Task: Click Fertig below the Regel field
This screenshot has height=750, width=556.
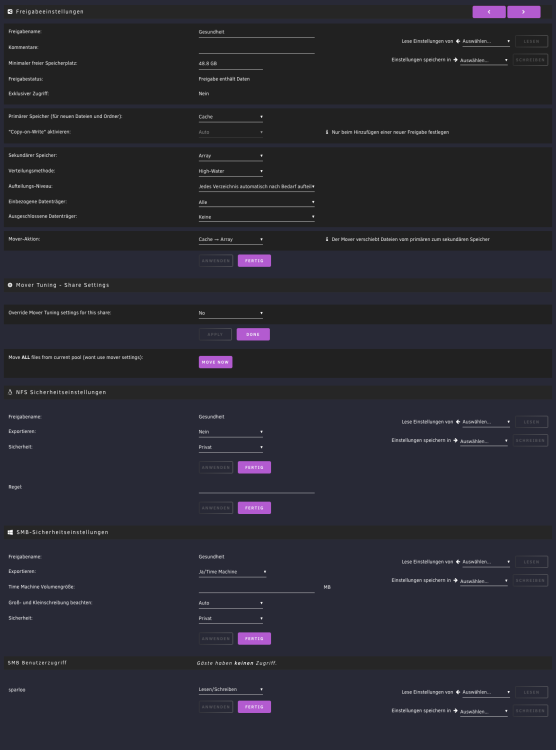Action: tap(254, 508)
